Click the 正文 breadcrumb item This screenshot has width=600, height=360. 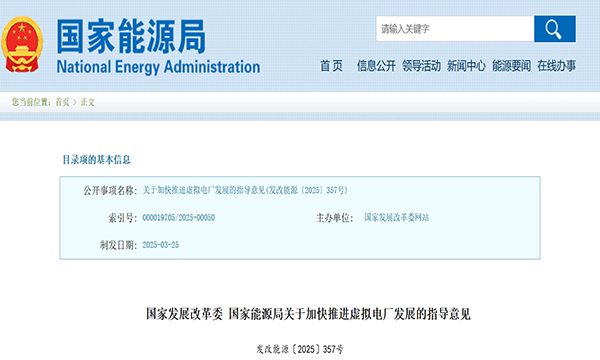tap(87, 102)
